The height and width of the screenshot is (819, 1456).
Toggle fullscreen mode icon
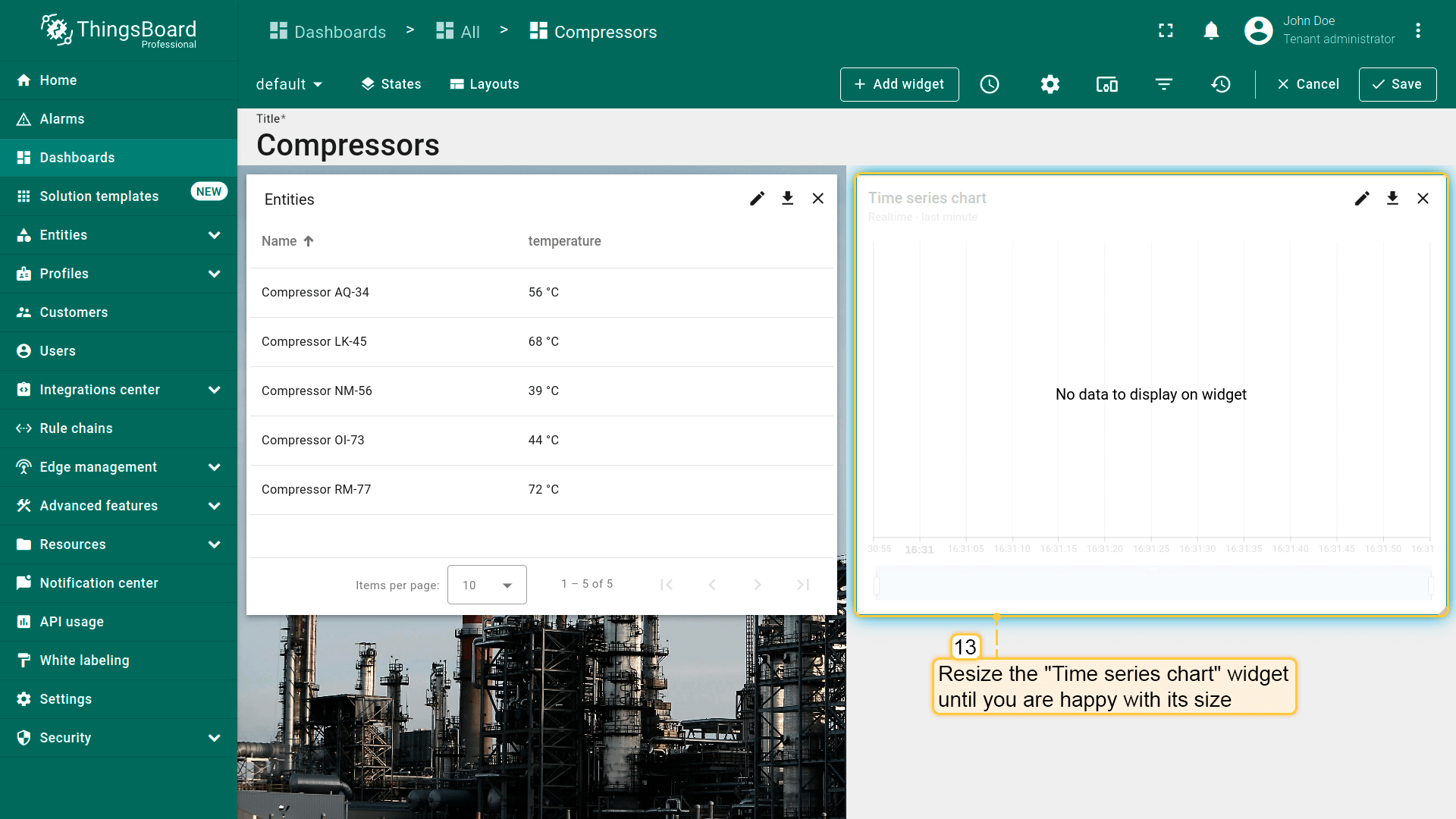click(1166, 30)
